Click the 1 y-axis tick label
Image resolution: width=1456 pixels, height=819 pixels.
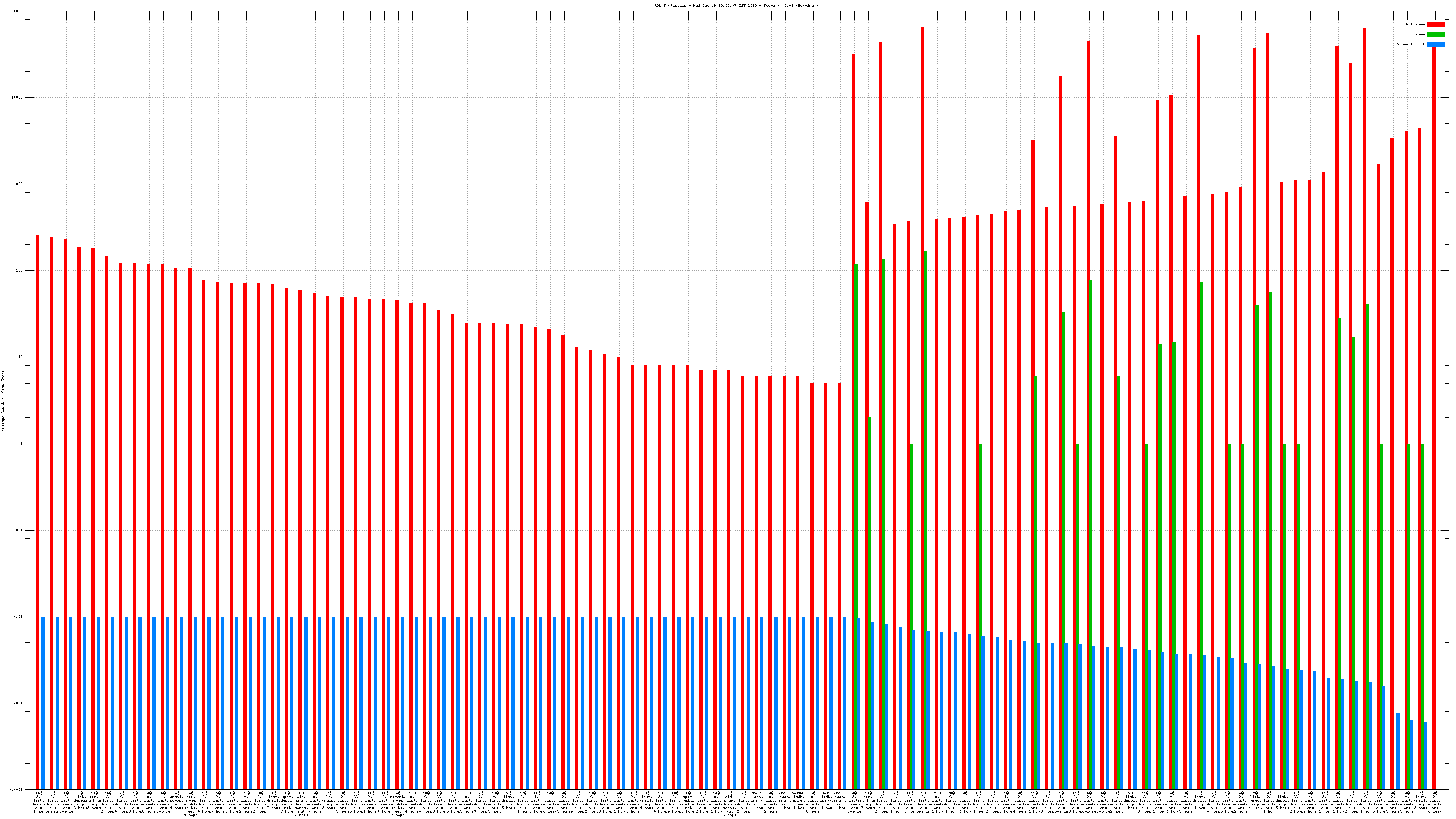pos(22,444)
